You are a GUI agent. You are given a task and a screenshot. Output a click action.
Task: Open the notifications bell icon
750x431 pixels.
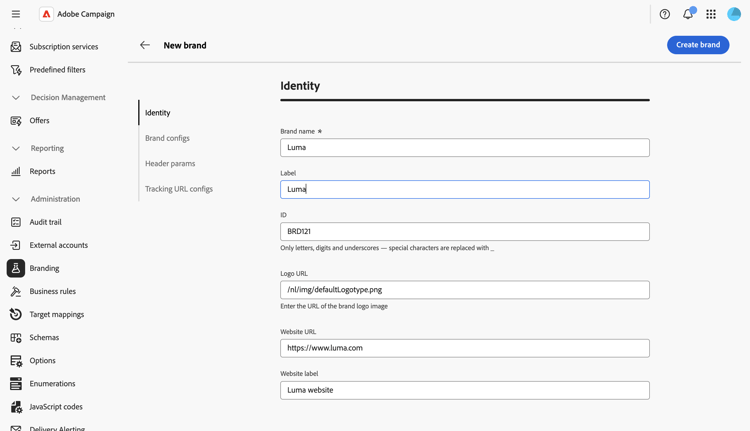coord(688,14)
